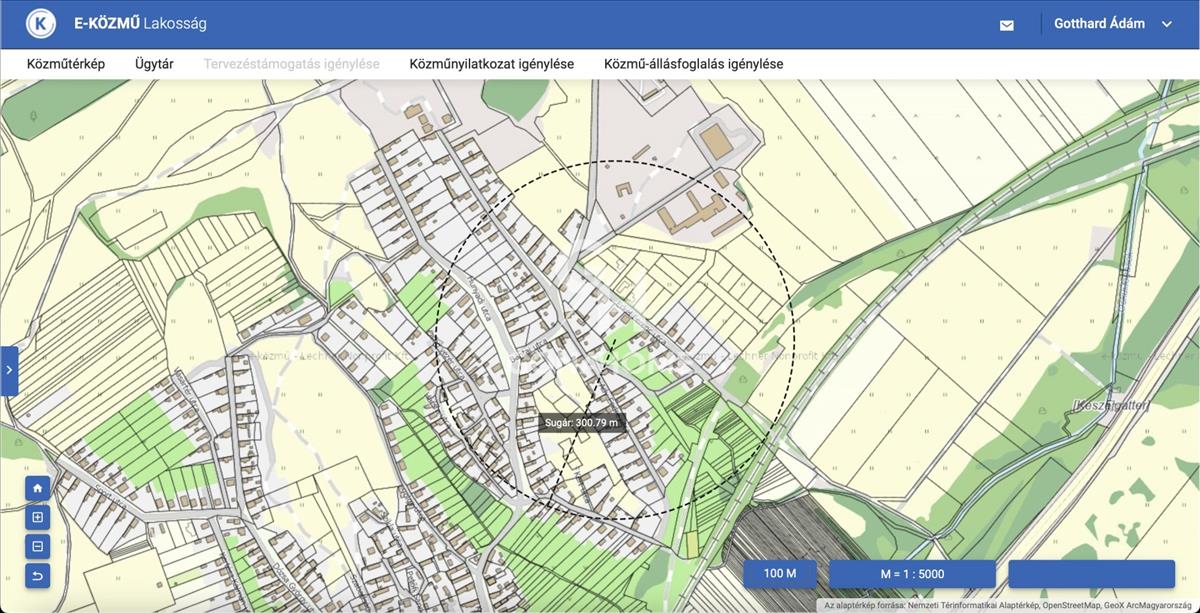Click the Sugár: 300.79 m radius label
Viewport: 1200px width, 613px height.
[x=582, y=423]
